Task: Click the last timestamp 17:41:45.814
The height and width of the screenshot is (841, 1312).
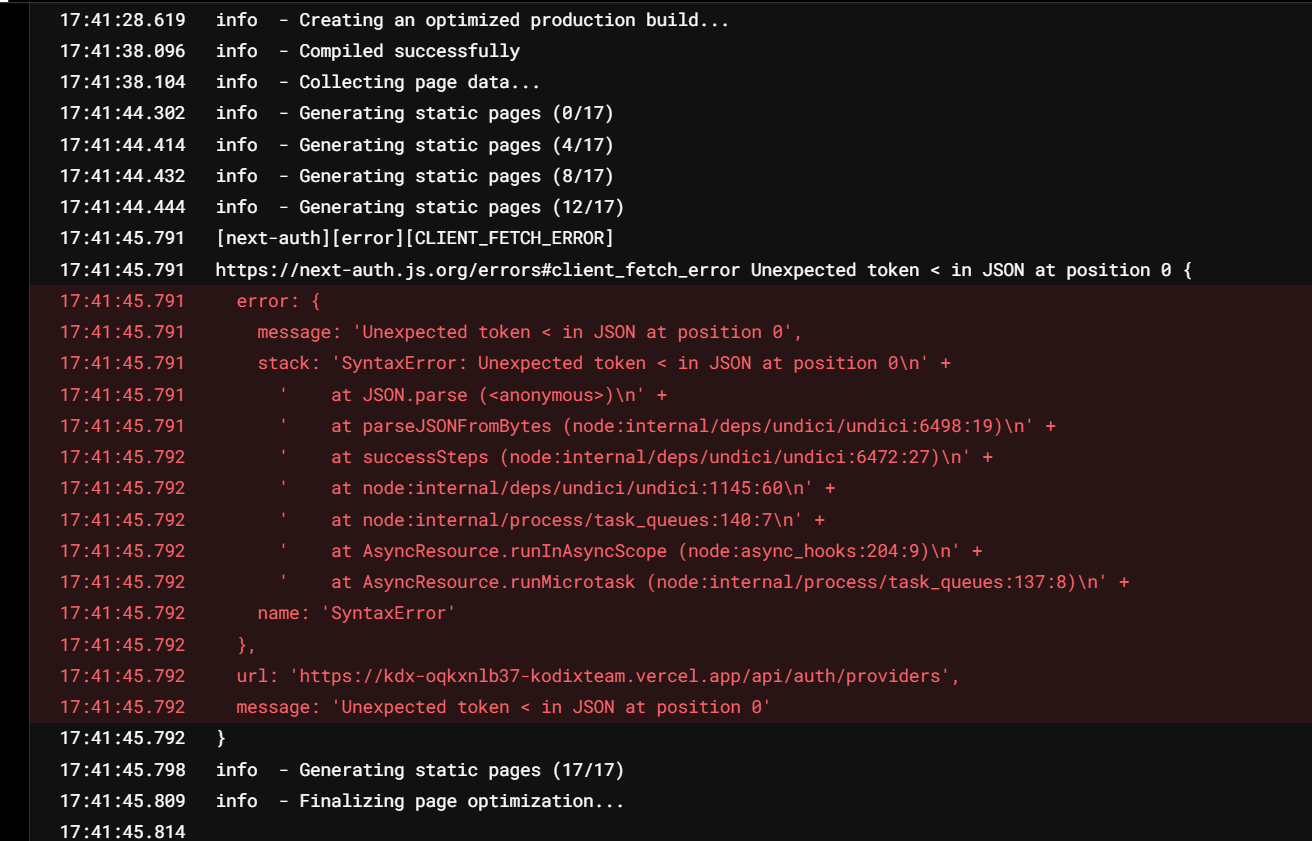Action: (x=122, y=832)
